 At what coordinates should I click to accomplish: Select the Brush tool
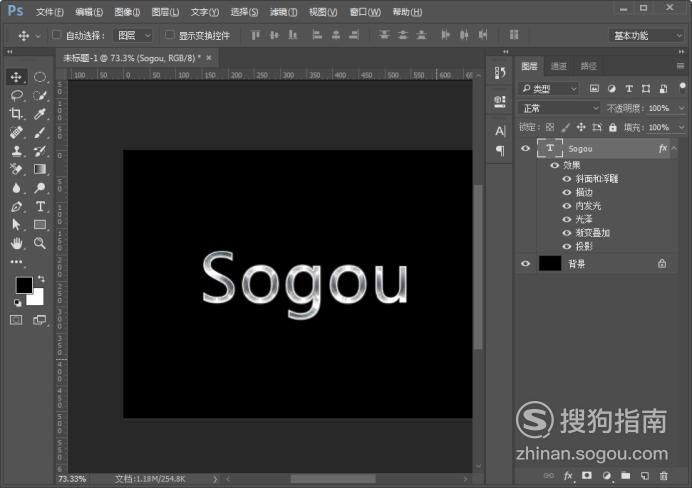(x=40, y=132)
